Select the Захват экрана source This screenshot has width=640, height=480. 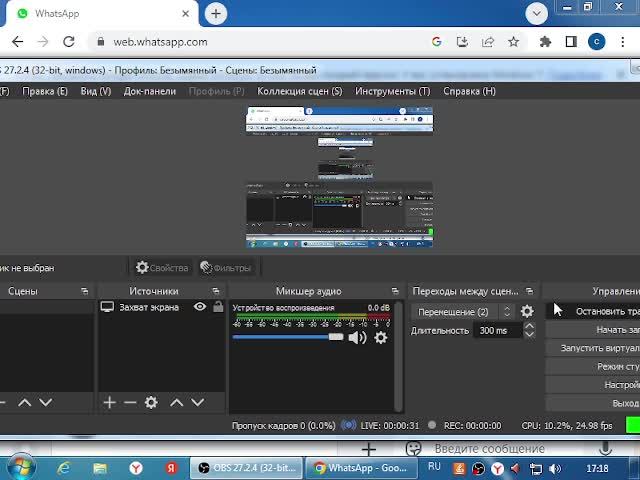(149, 307)
